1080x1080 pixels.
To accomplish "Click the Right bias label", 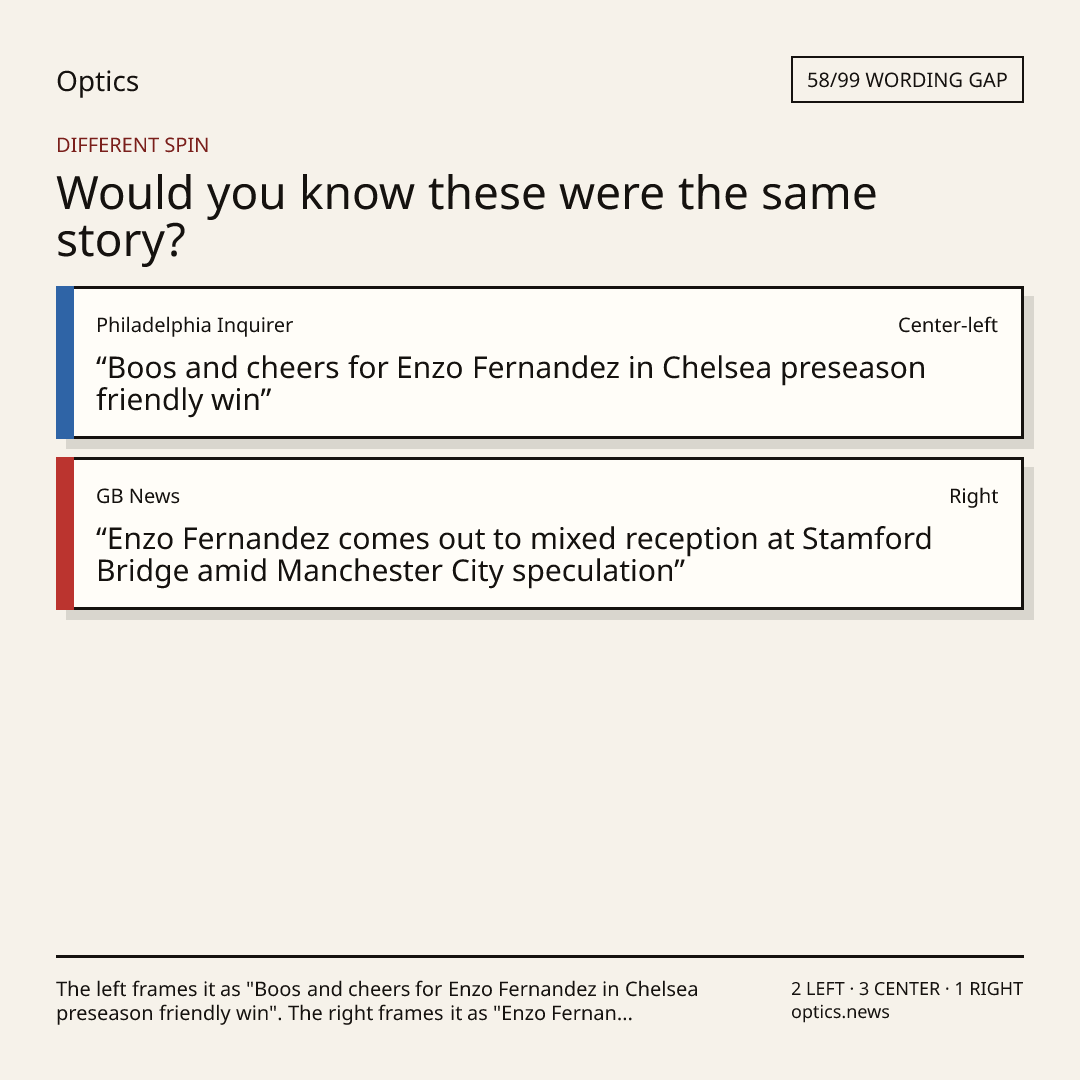I will 973,496.
